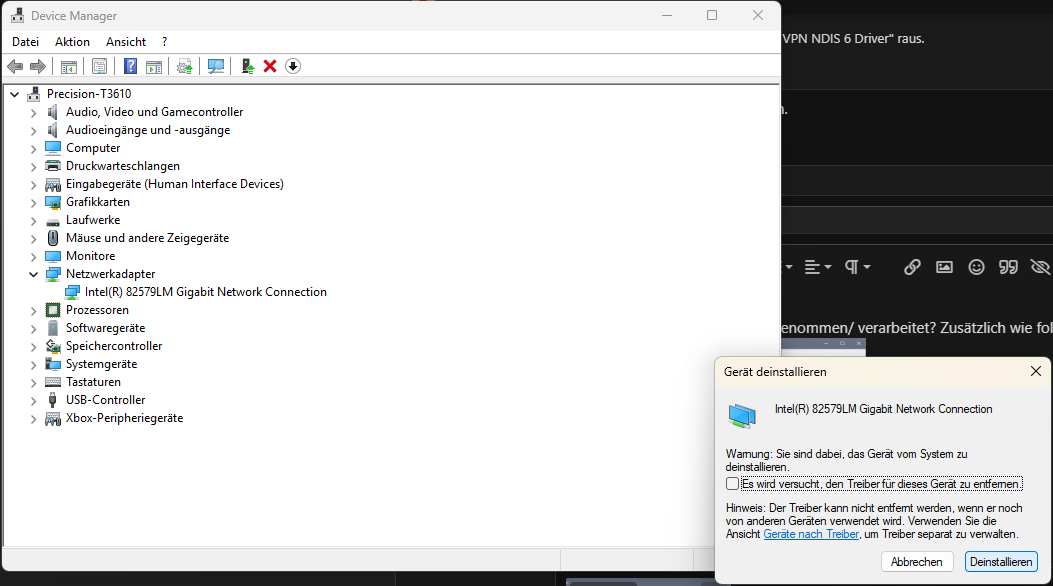Insert link in the forum editor toolbar

(912, 267)
